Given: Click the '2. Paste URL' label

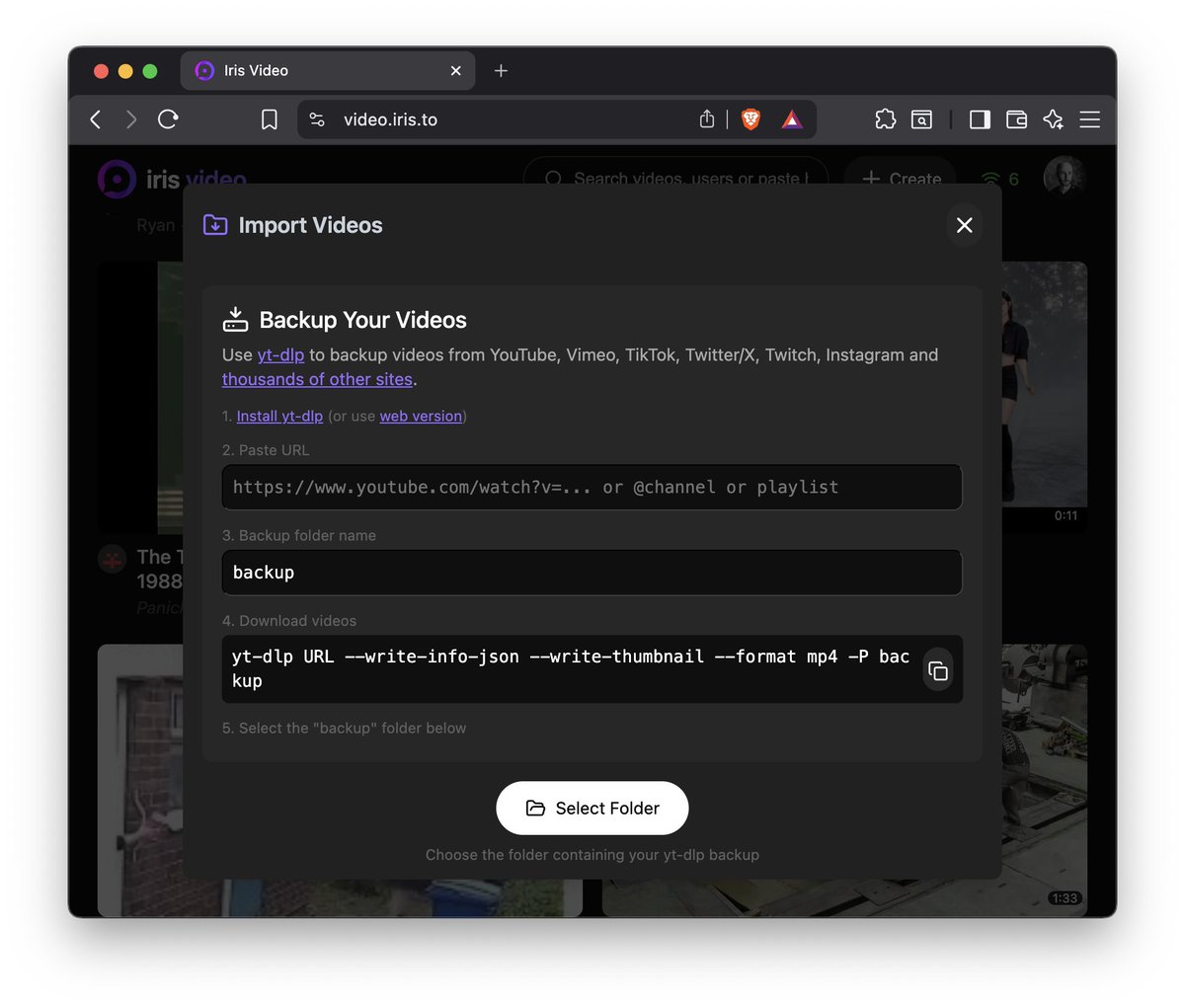Looking at the screenshot, I should (x=266, y=450).
